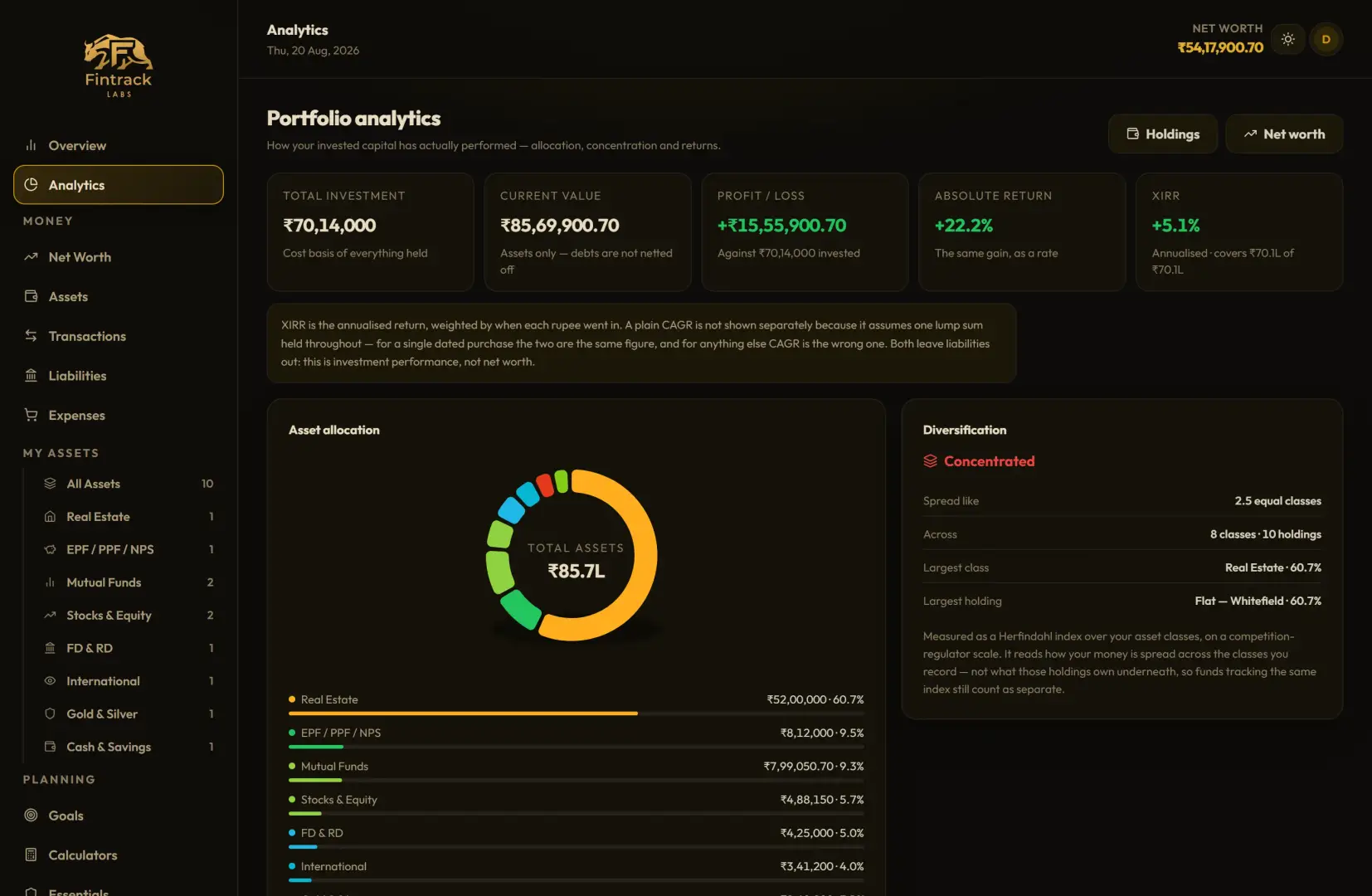The image size is (1372, 896).
Task: Click the Total Investment card
Action: point(371,232)
